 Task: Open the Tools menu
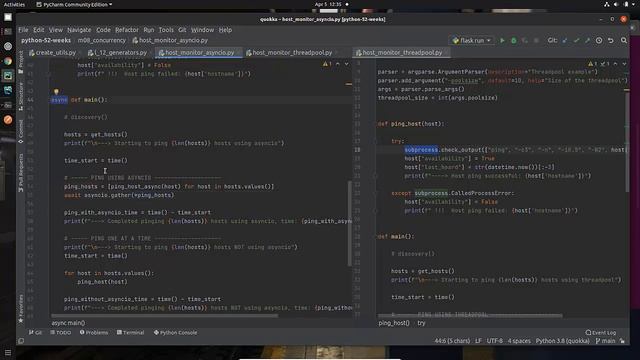tap(166, 30)
